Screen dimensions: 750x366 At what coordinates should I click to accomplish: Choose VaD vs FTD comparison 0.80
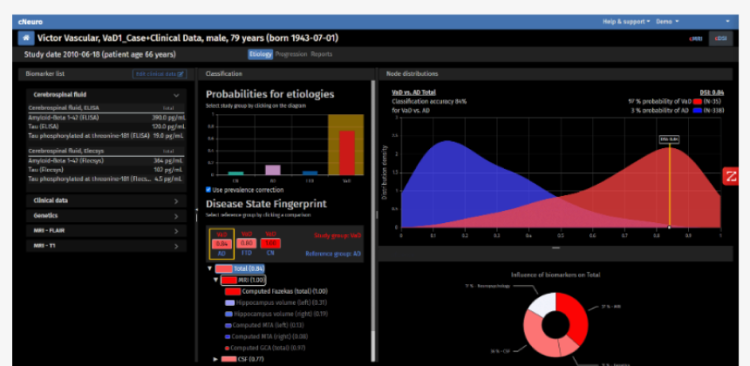tap(246, 244)
